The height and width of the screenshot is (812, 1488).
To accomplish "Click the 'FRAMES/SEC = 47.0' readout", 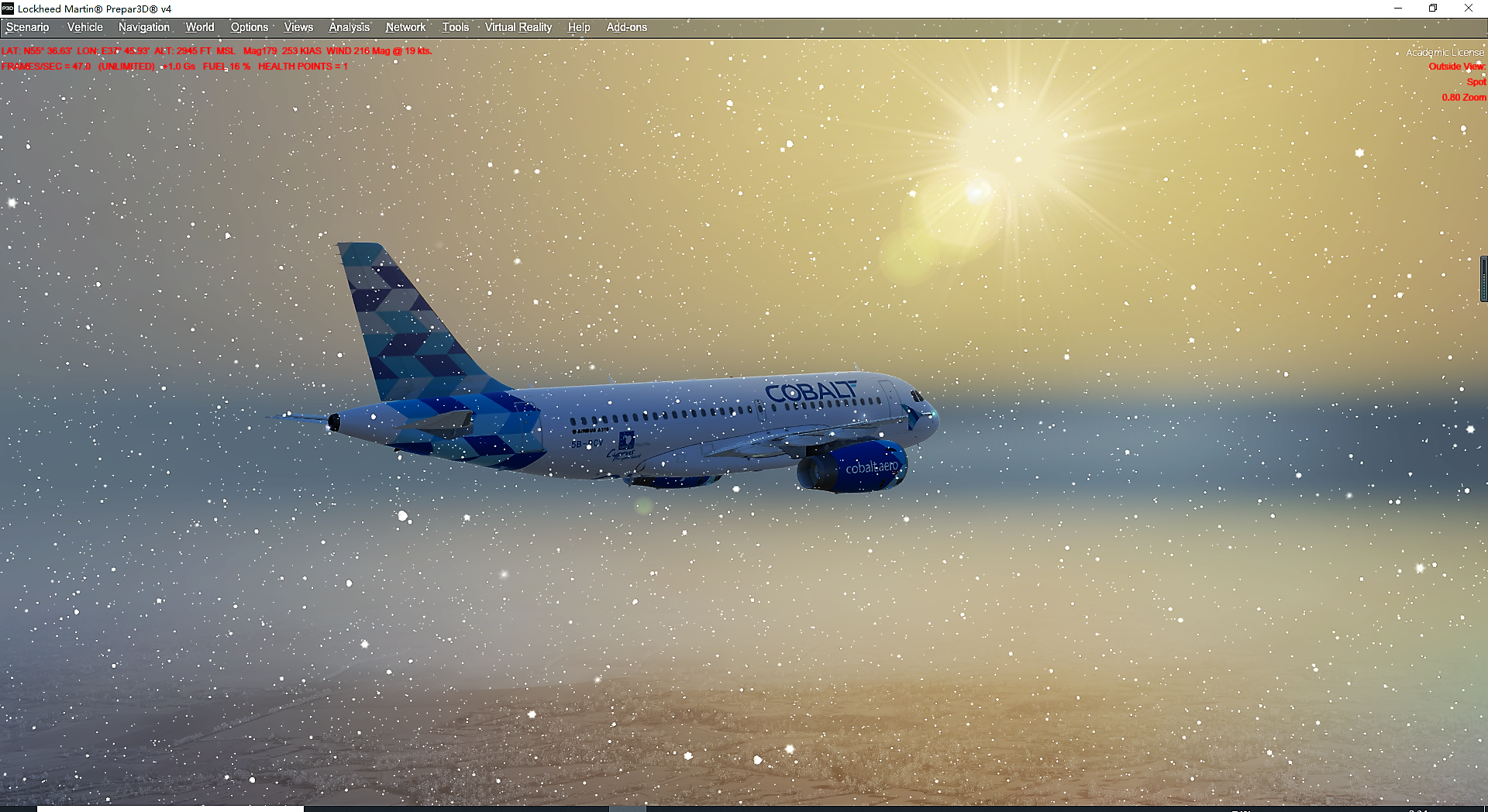I will [46, 67].
